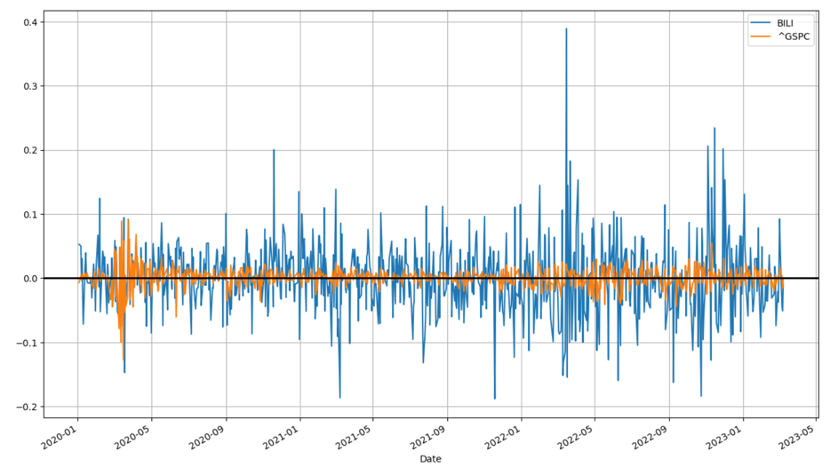Click the 2021-09 x-axis tick label
The image size is (830, 476).
point(430,436)
